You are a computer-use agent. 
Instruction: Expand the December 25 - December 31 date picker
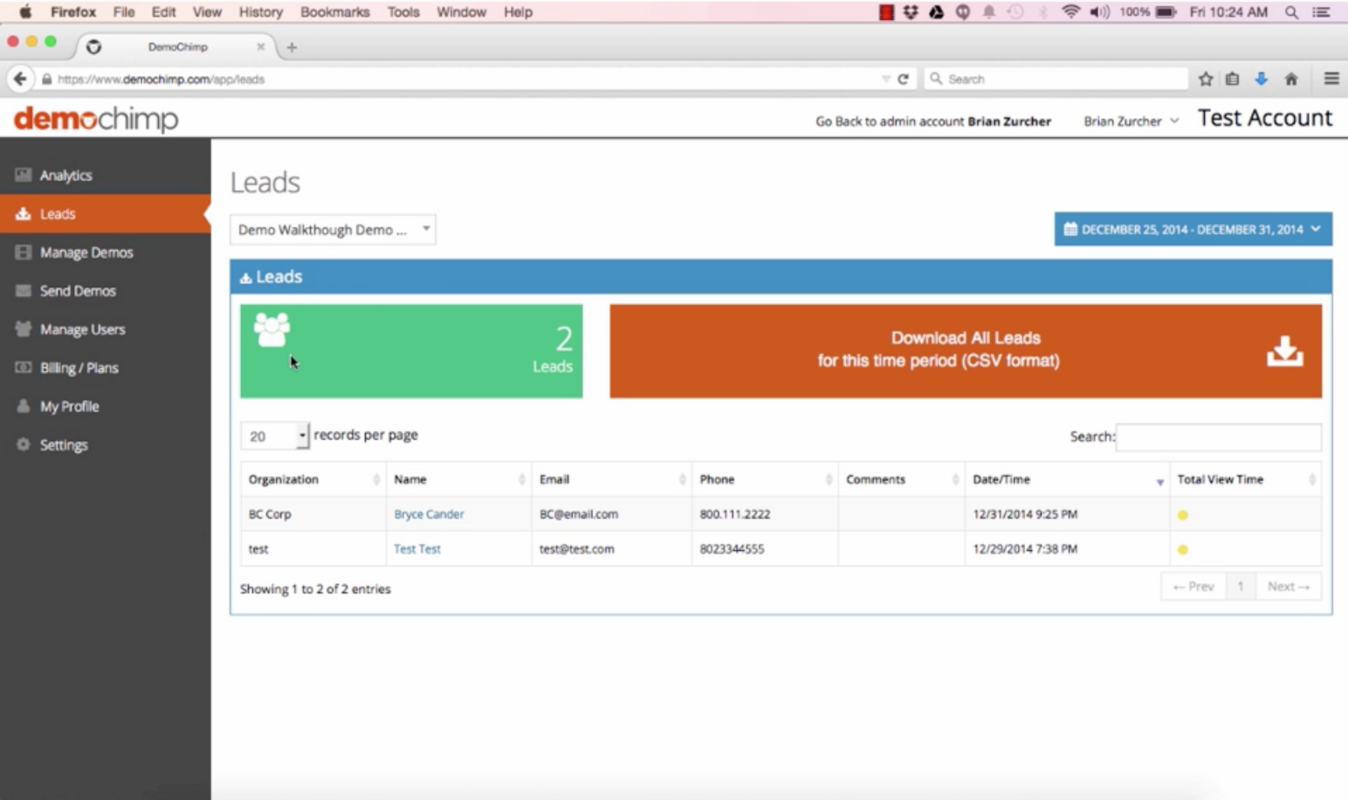coord(1316,228)
